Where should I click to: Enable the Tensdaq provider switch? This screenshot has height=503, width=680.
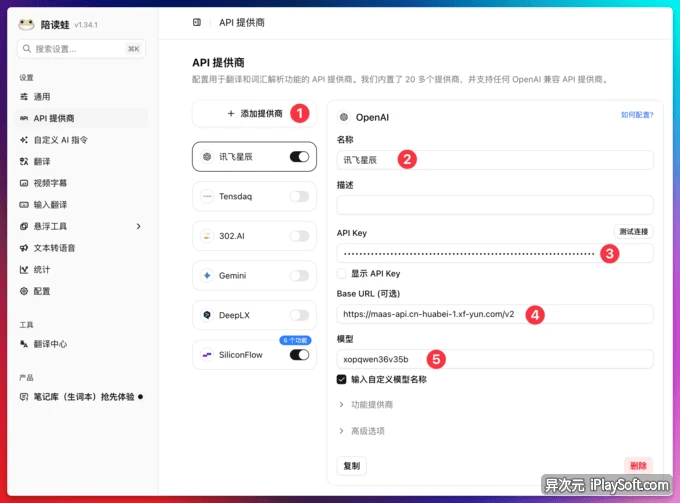click(299, 196)
